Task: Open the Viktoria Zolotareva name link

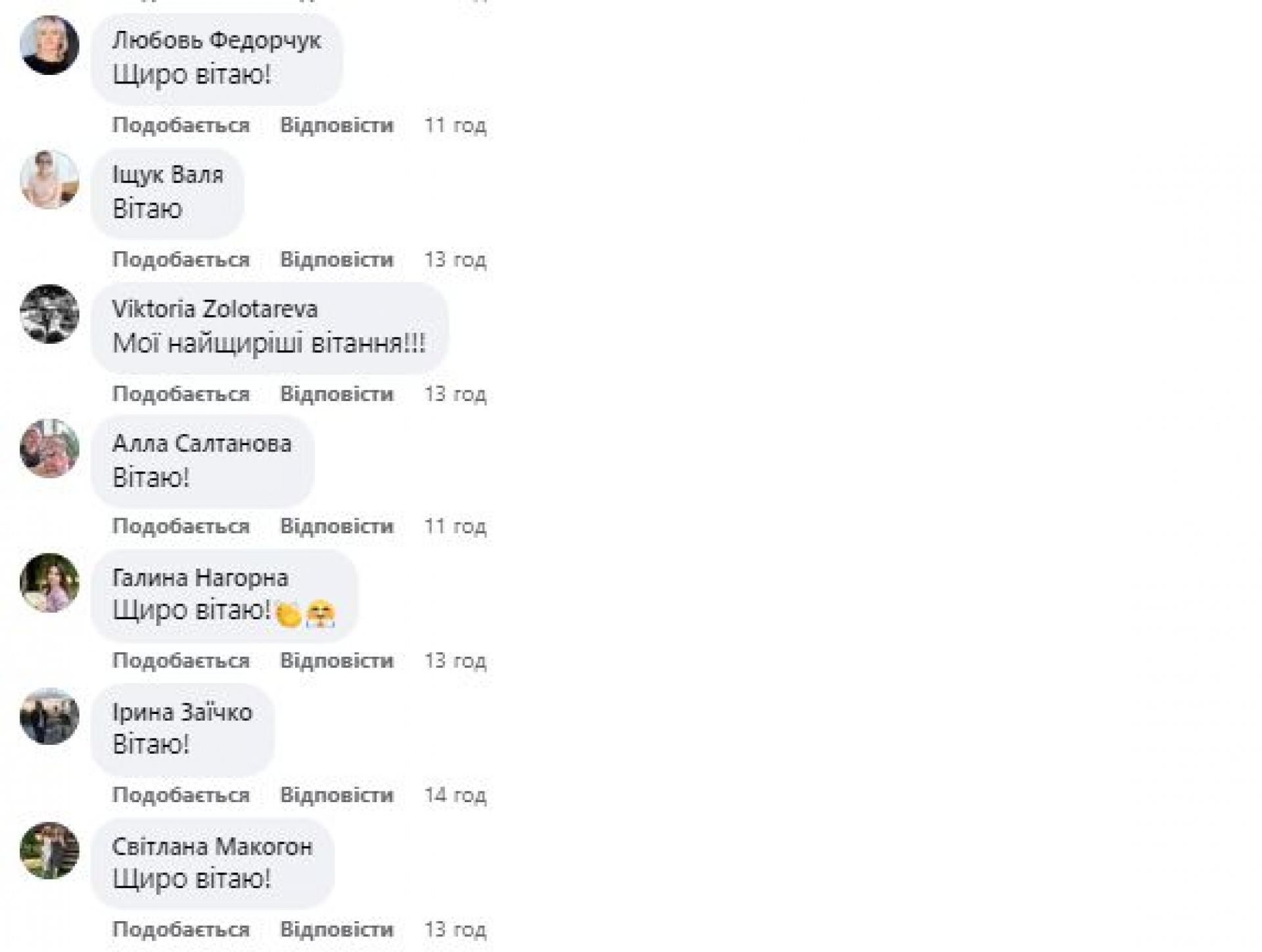Action: point(215,309)
